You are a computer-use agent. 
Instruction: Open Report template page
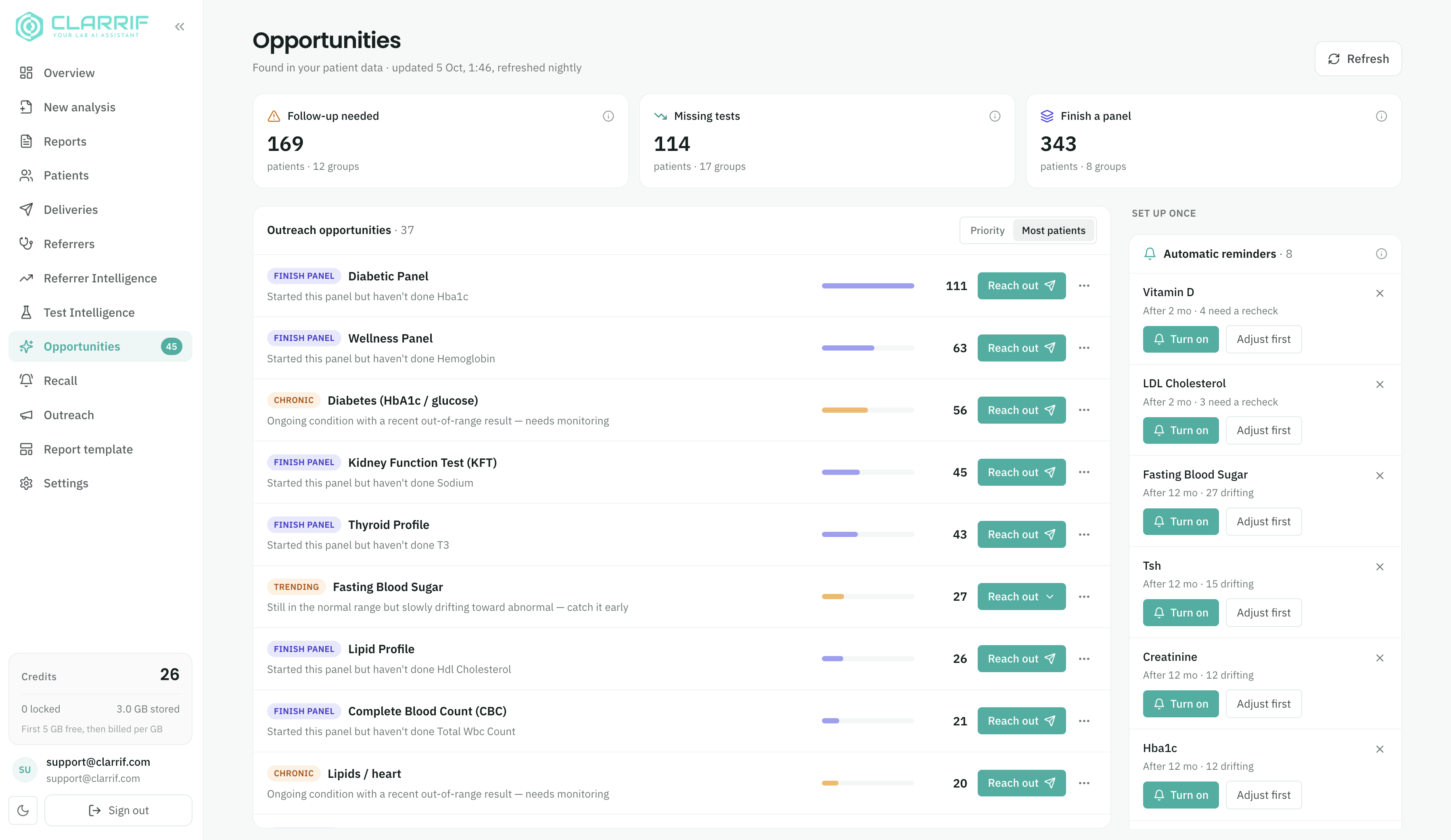[100, 449]
